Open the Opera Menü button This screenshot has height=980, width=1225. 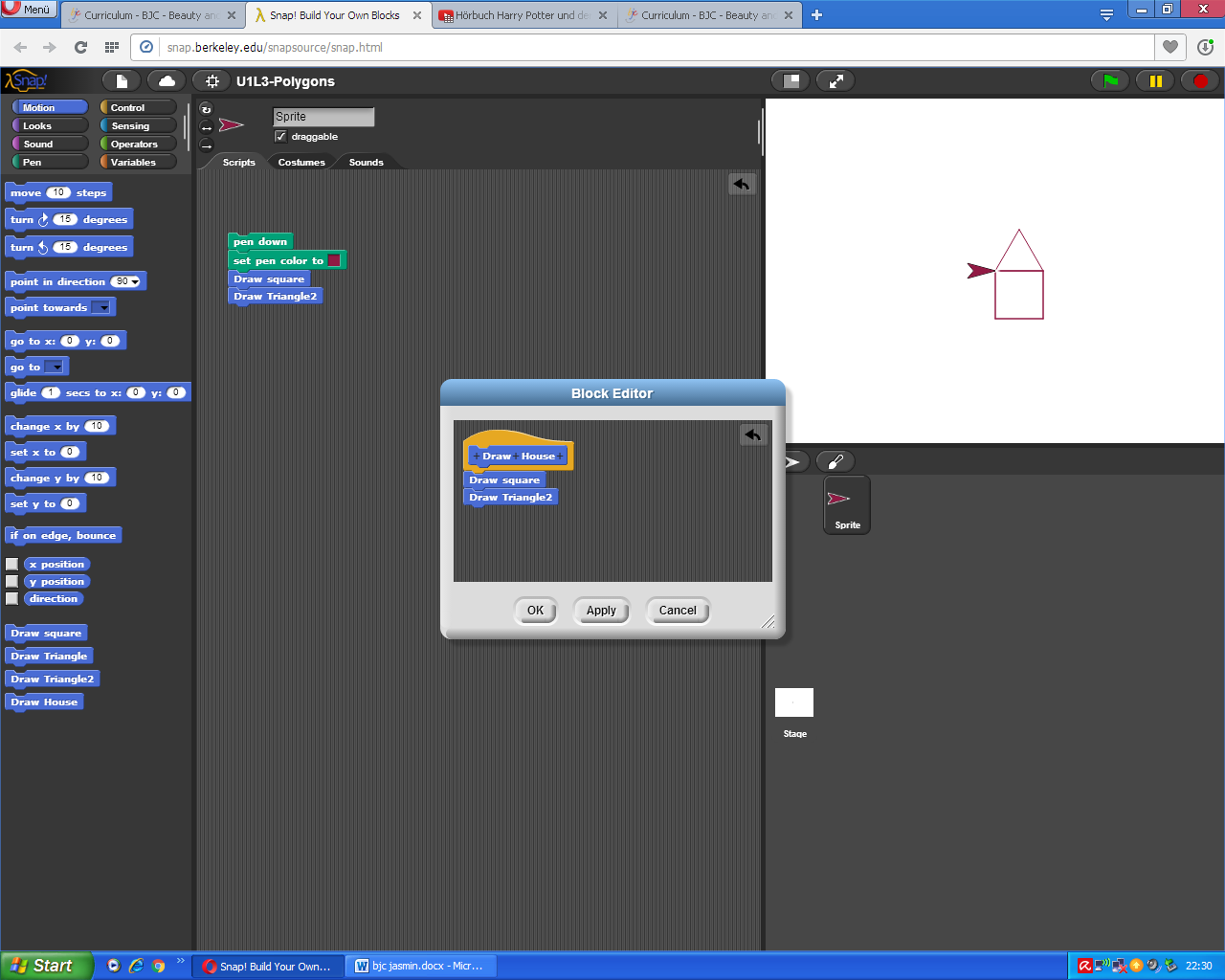(x=29, y=10)
